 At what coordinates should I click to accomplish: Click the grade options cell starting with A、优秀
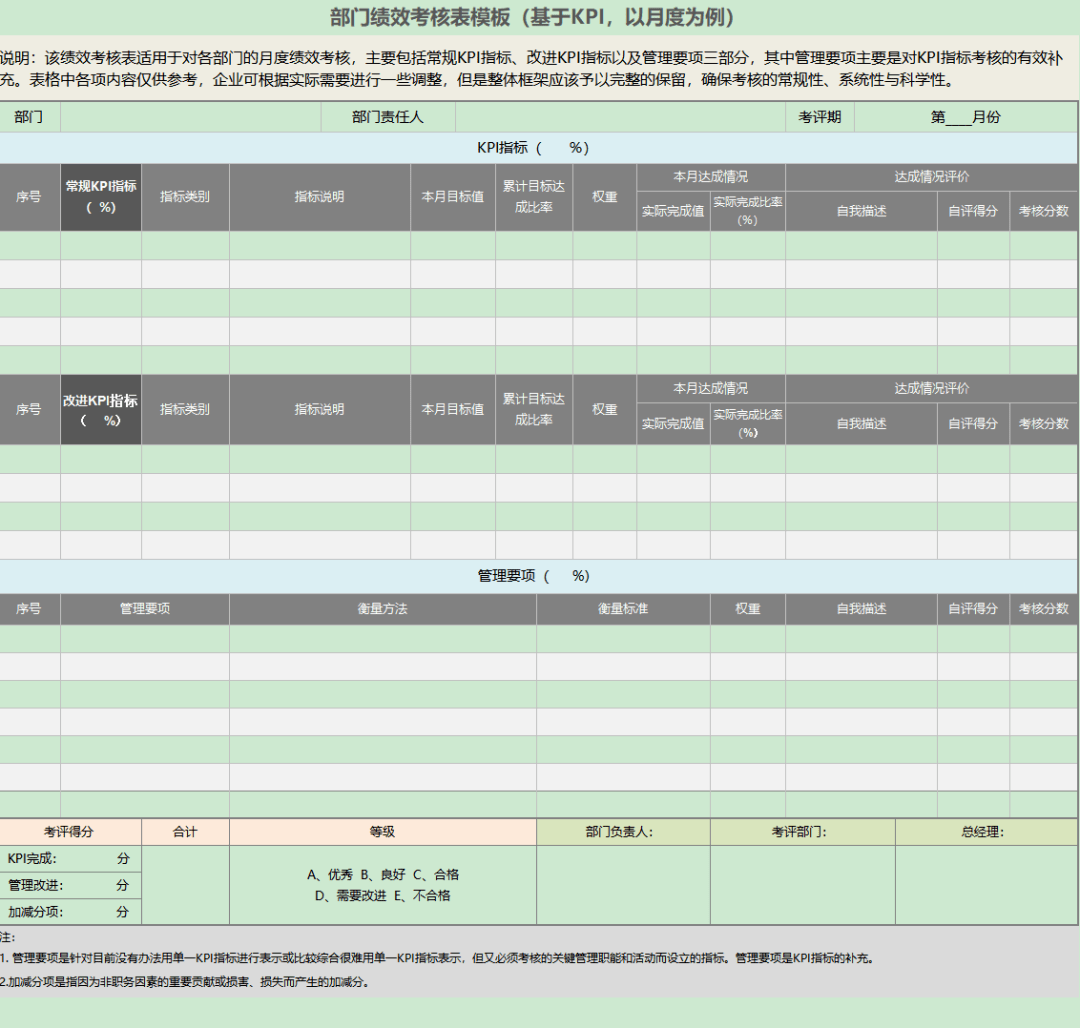coord(382,885)
